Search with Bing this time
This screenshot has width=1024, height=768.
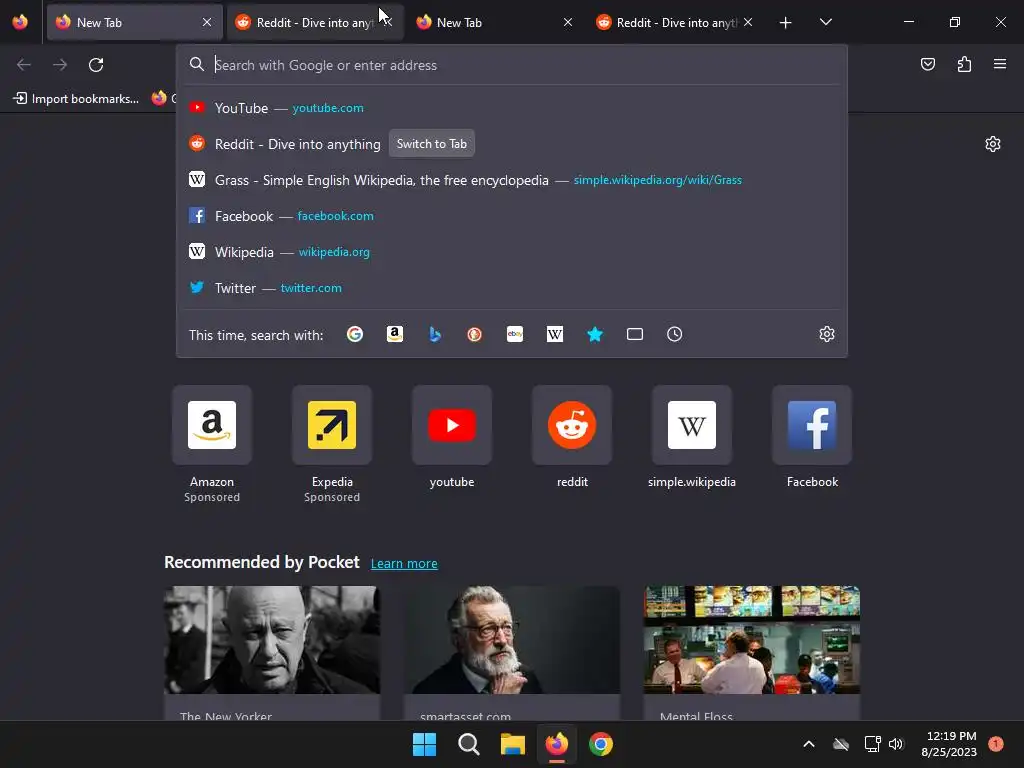point(435,334)
